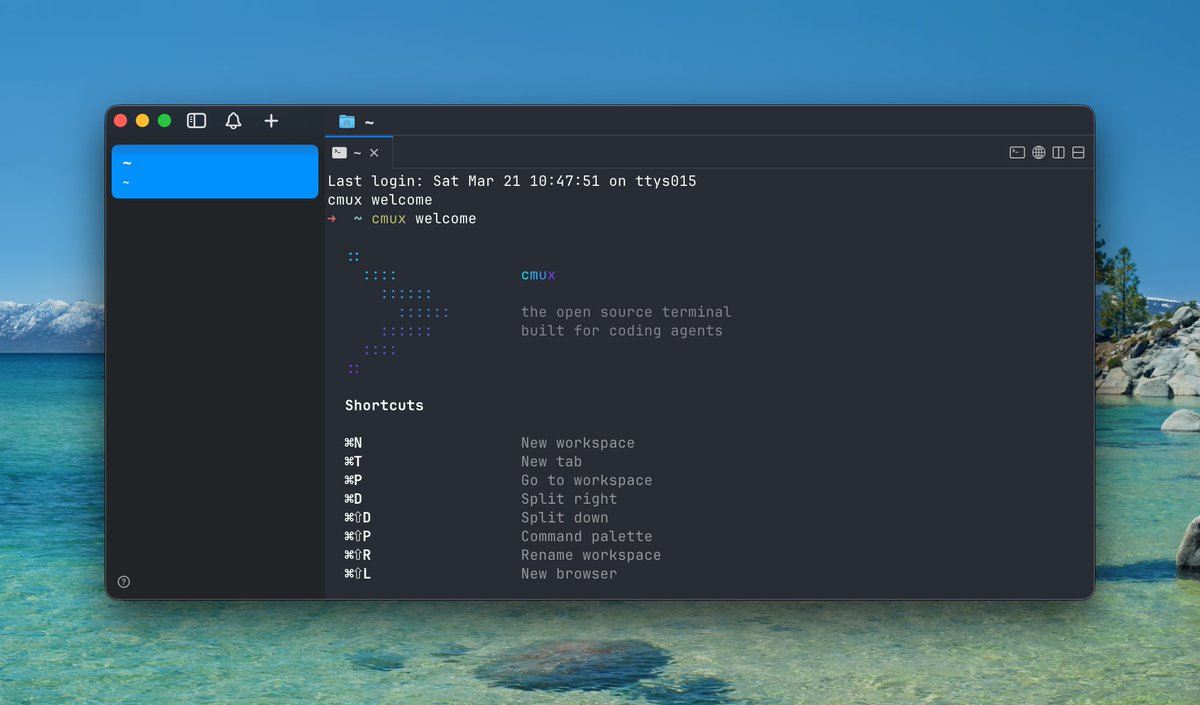
Task: Click the ⌘N shortcut key text
Action: [353, 443]
